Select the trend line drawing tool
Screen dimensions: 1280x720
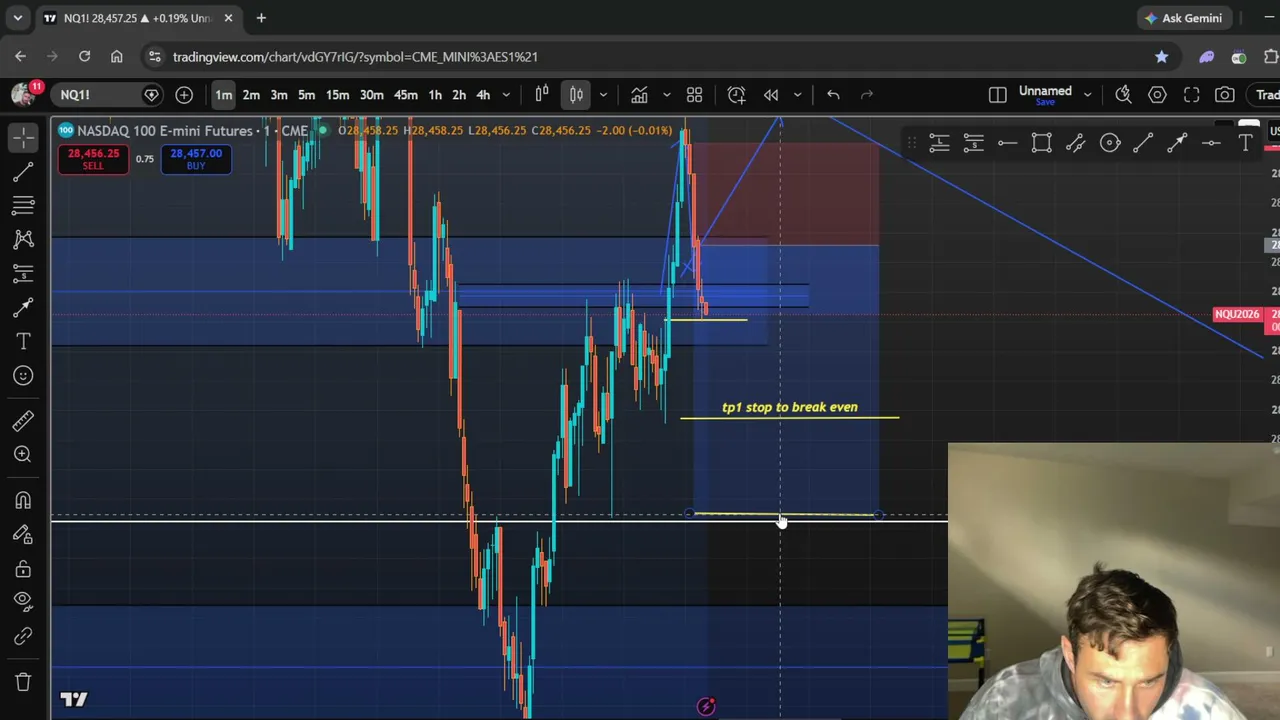[x=23, y=172]
